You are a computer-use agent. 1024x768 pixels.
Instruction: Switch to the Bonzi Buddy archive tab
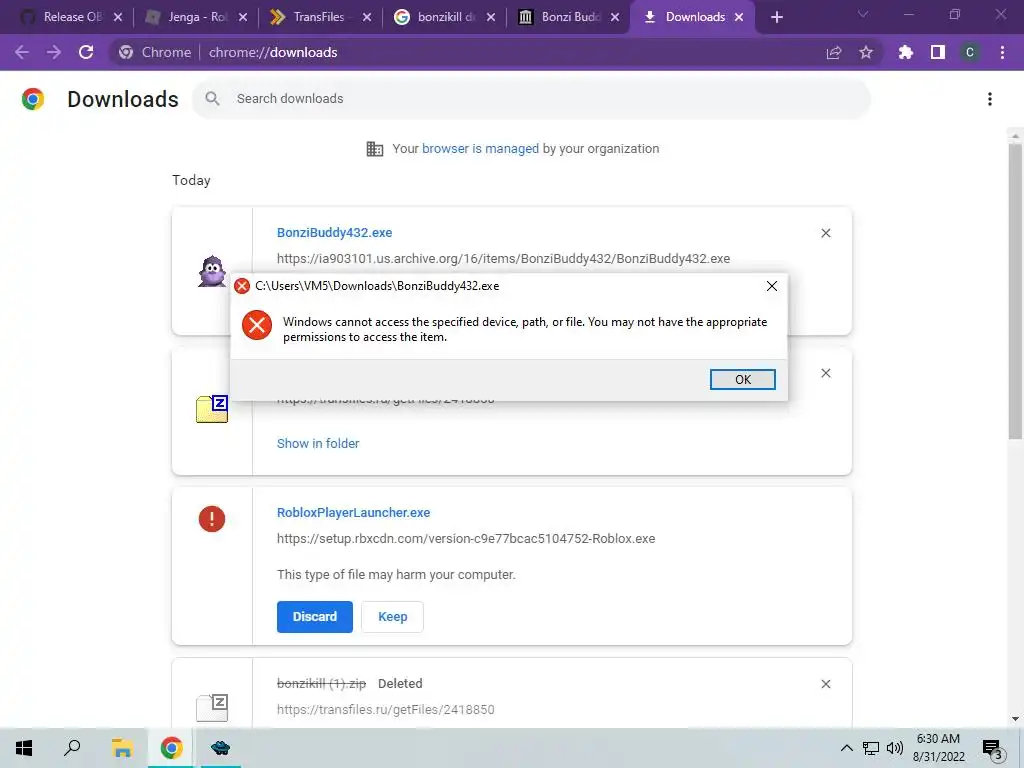click(x=568, y=17)
